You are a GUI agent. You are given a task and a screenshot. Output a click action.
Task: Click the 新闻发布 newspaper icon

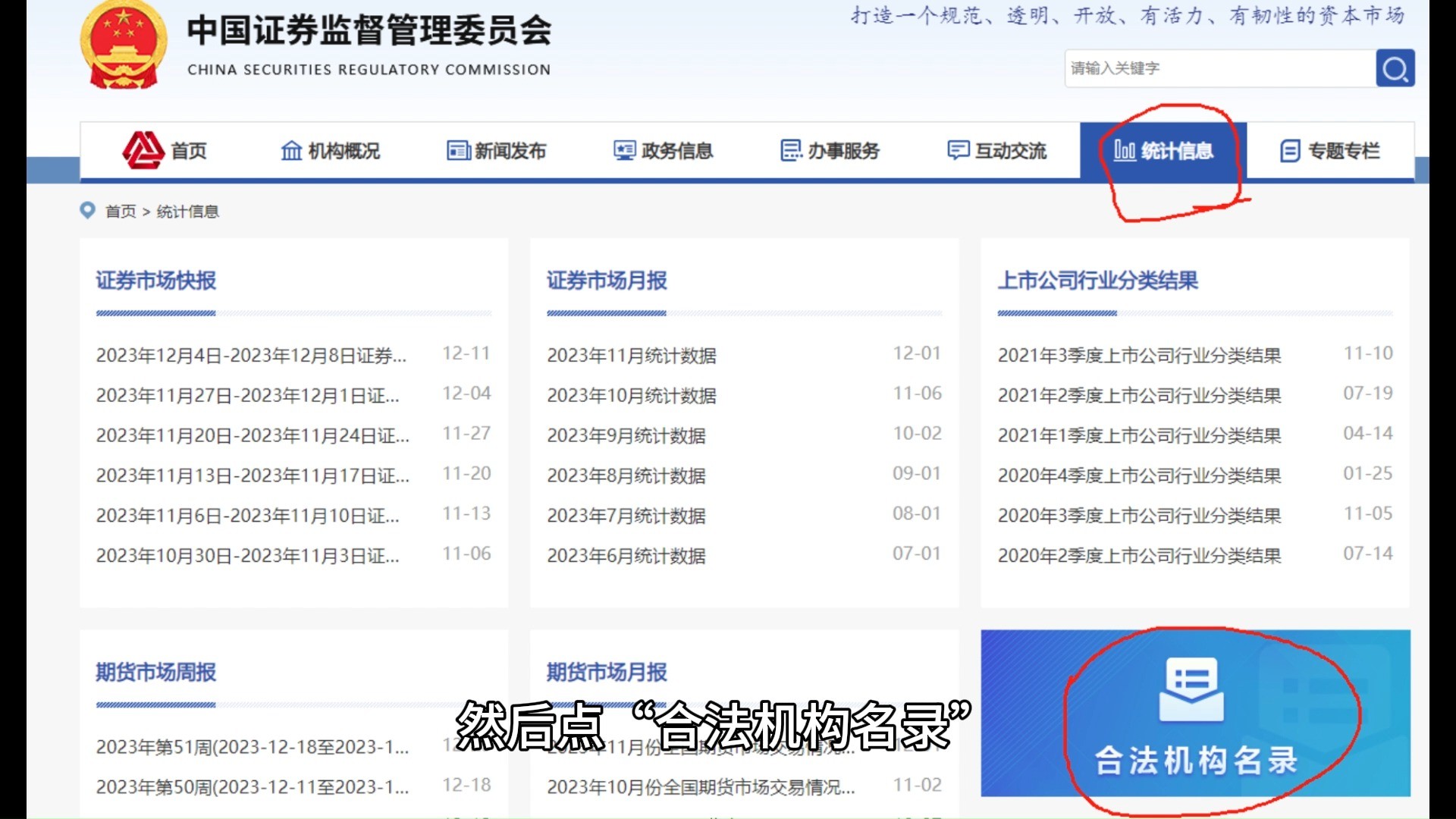pos(458,151)
